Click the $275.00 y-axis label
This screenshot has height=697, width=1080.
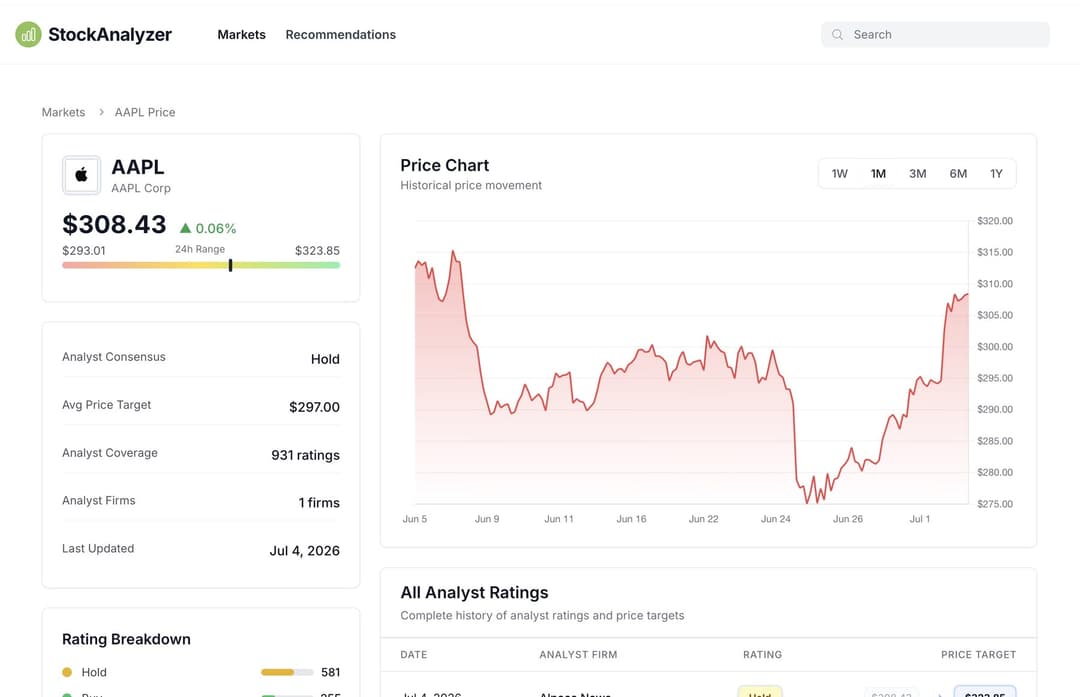point(995,503)
